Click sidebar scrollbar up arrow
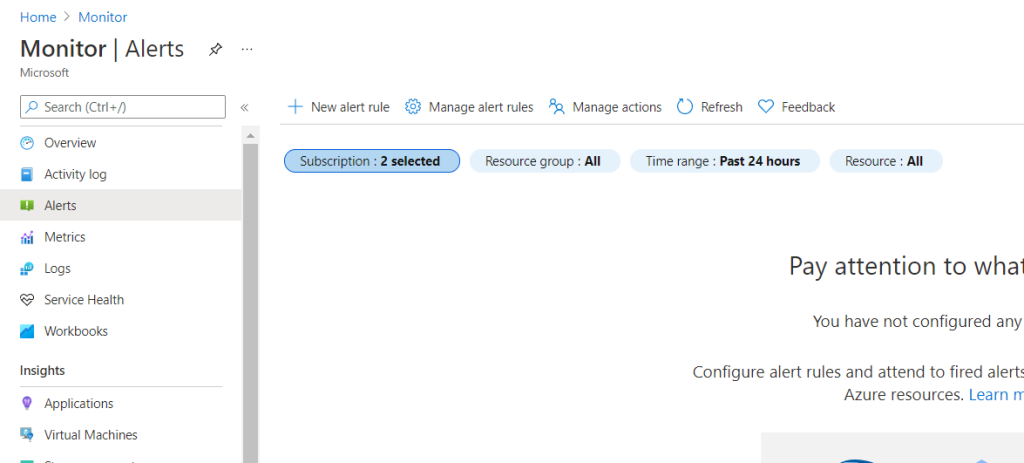1024x463 pixels. click(x=250, y=135)
